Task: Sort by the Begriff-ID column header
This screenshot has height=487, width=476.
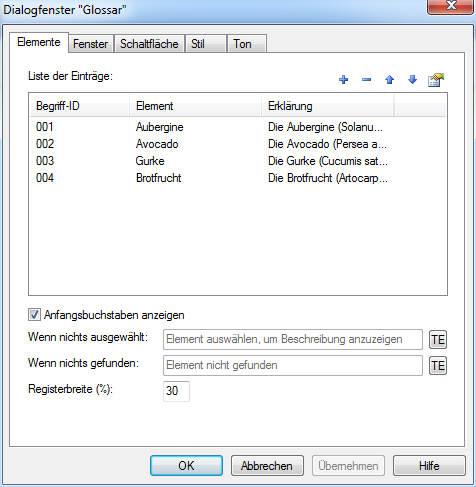Action: (x=79, y=106)
